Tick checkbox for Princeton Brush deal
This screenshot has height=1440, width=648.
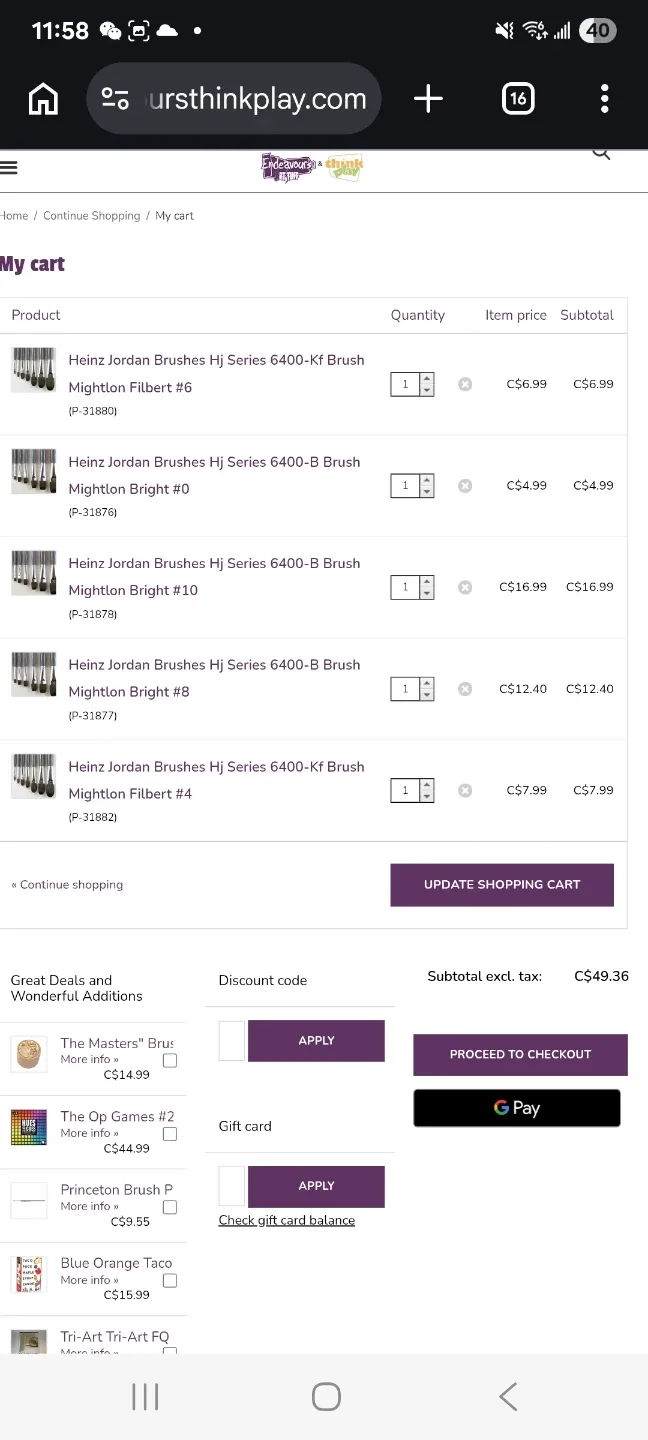170,1207
